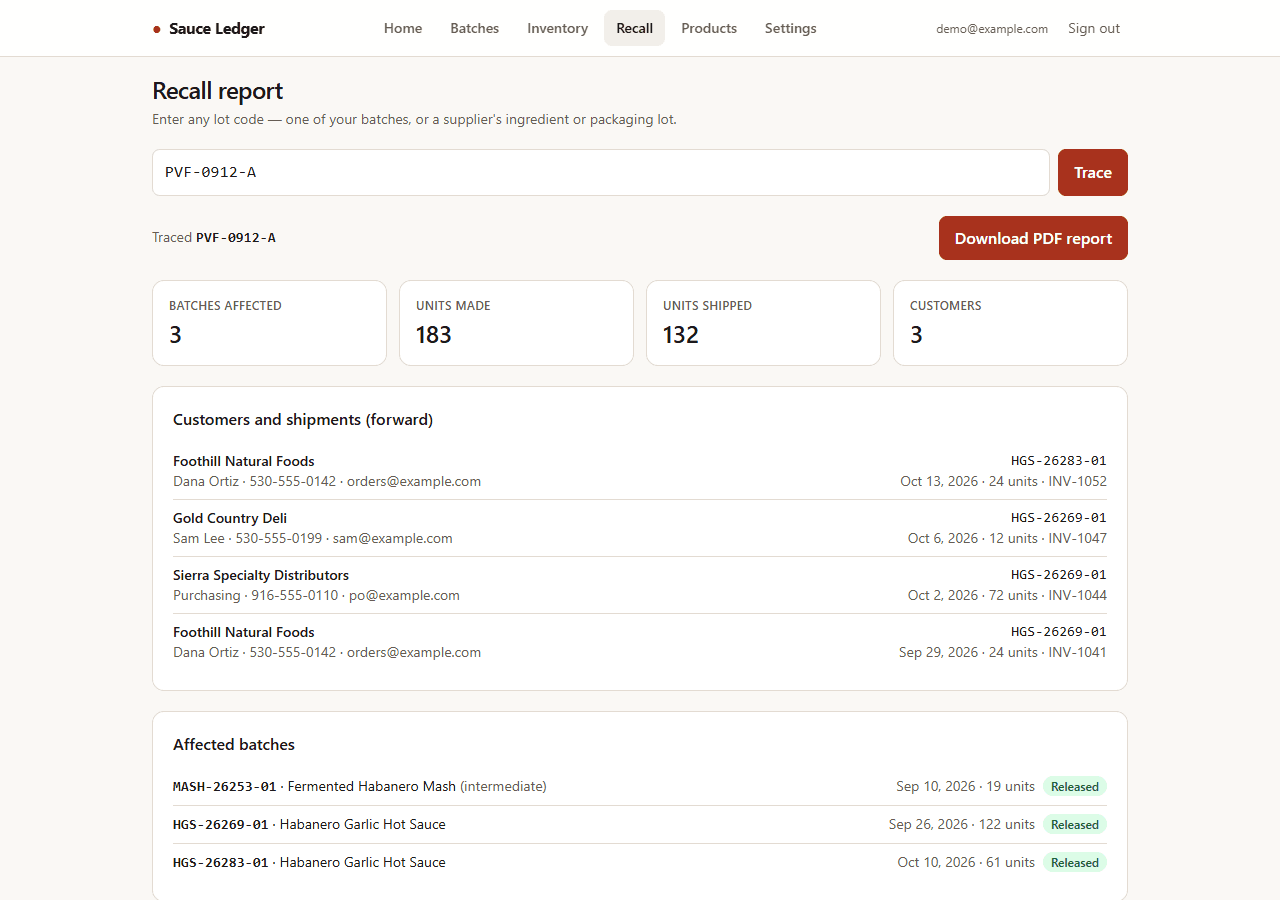Select the Gold Country Deli customer name
This screenshot has height=900, width=1280.
click(230, 518)
